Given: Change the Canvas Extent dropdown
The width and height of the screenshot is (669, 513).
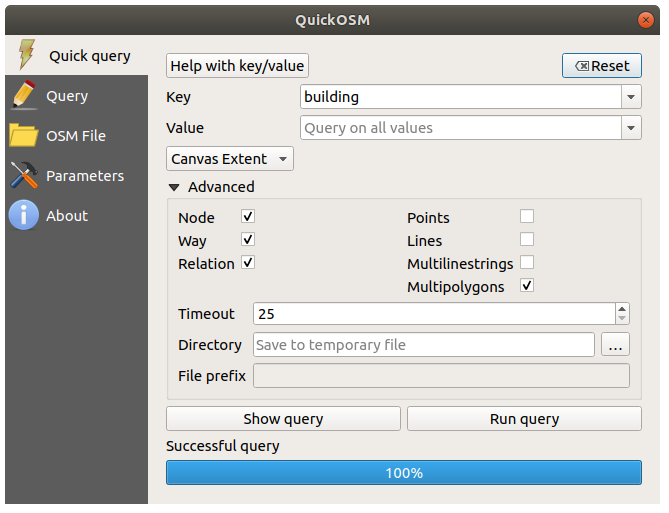Looking at the screenshot, I should point(230,159).
